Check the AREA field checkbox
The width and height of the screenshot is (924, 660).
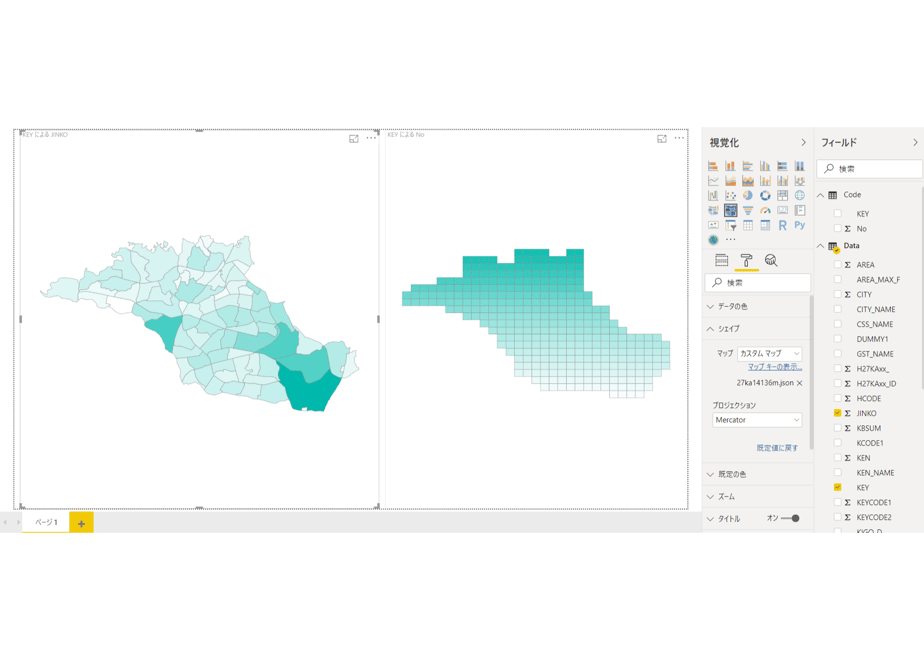click(837, 265)
